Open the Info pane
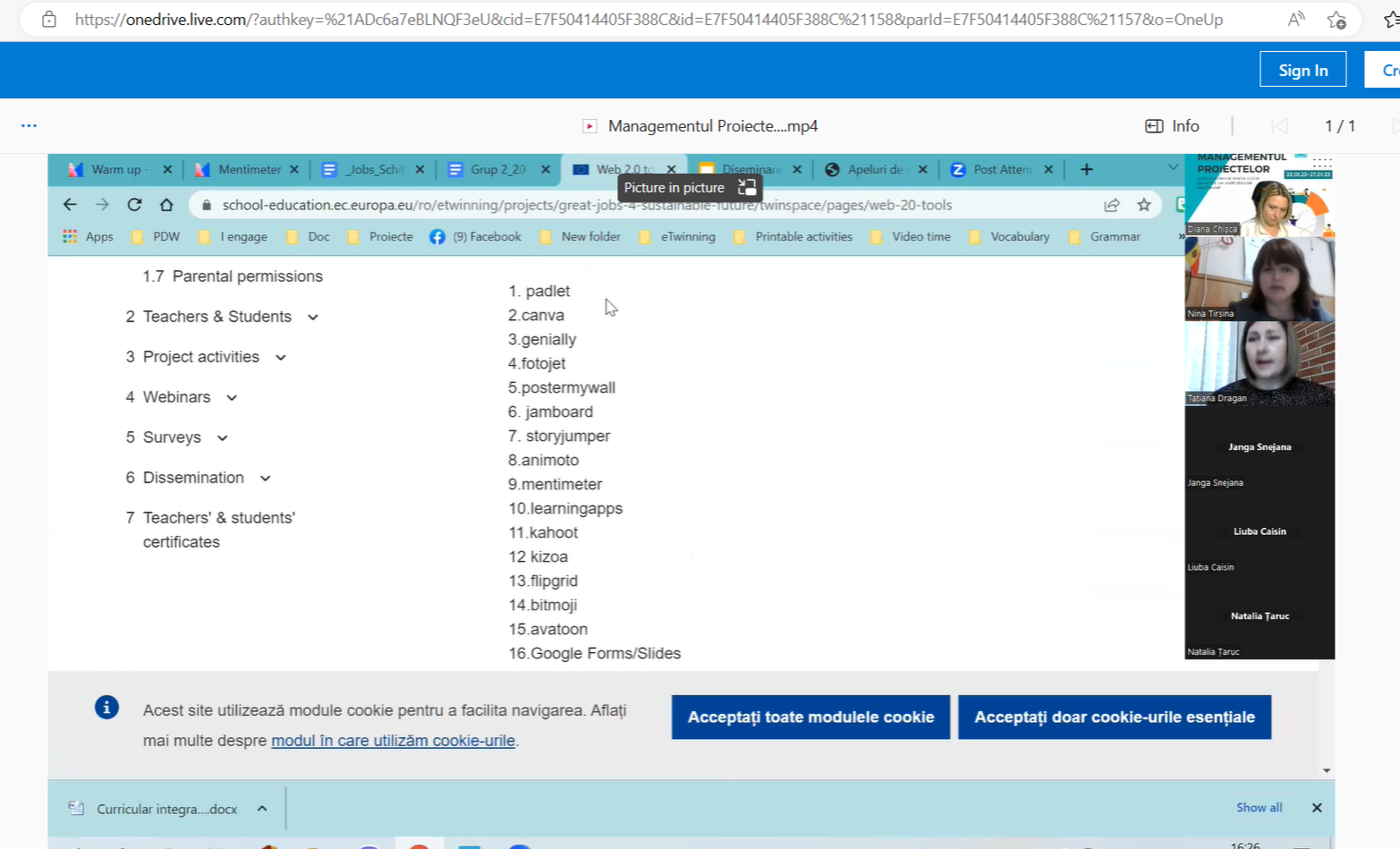This screenshot has width=1400, height=849. point(1172,126)
